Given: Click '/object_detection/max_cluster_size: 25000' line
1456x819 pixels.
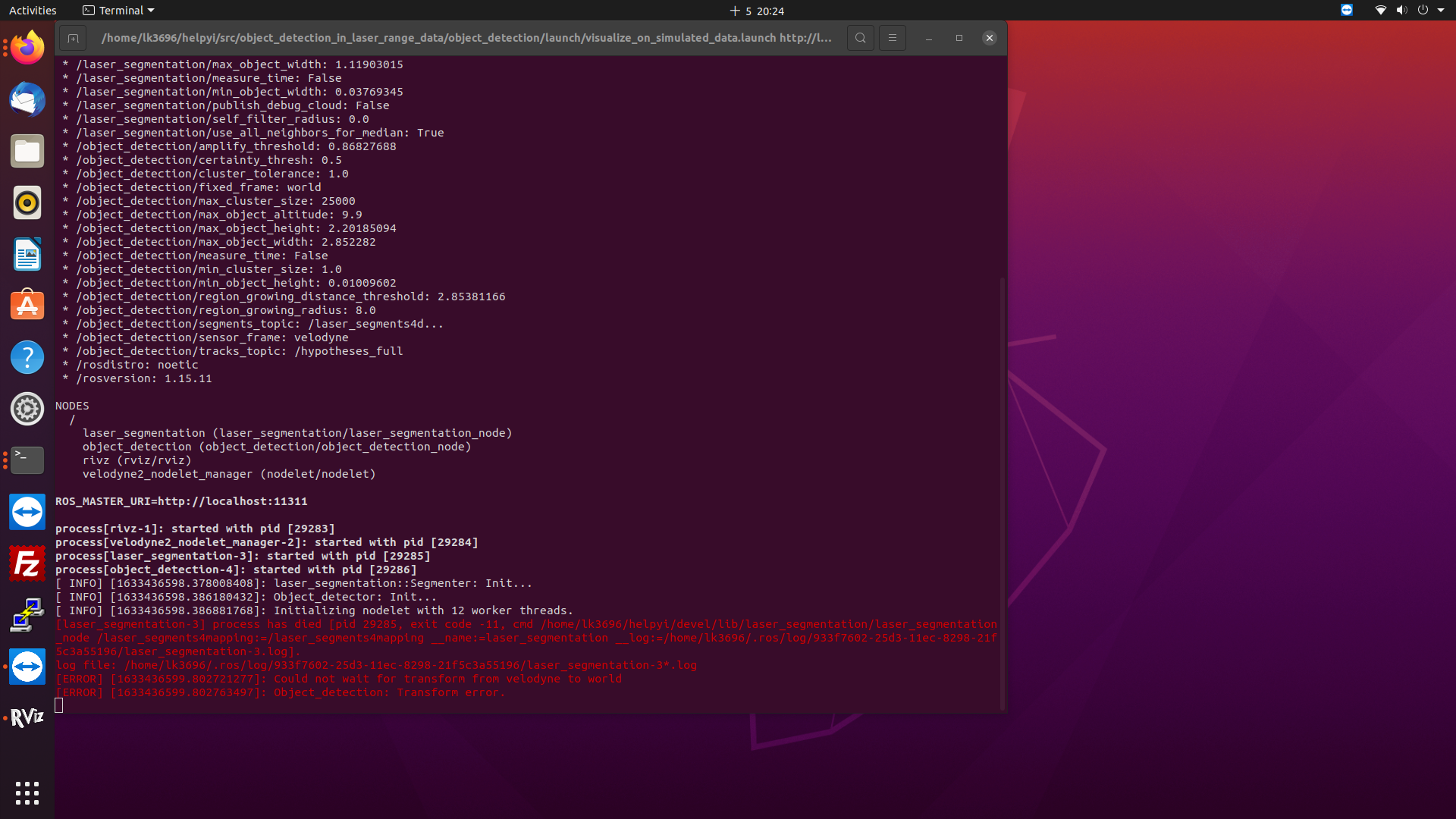Looking at the screenshot, I should [209, 201].
